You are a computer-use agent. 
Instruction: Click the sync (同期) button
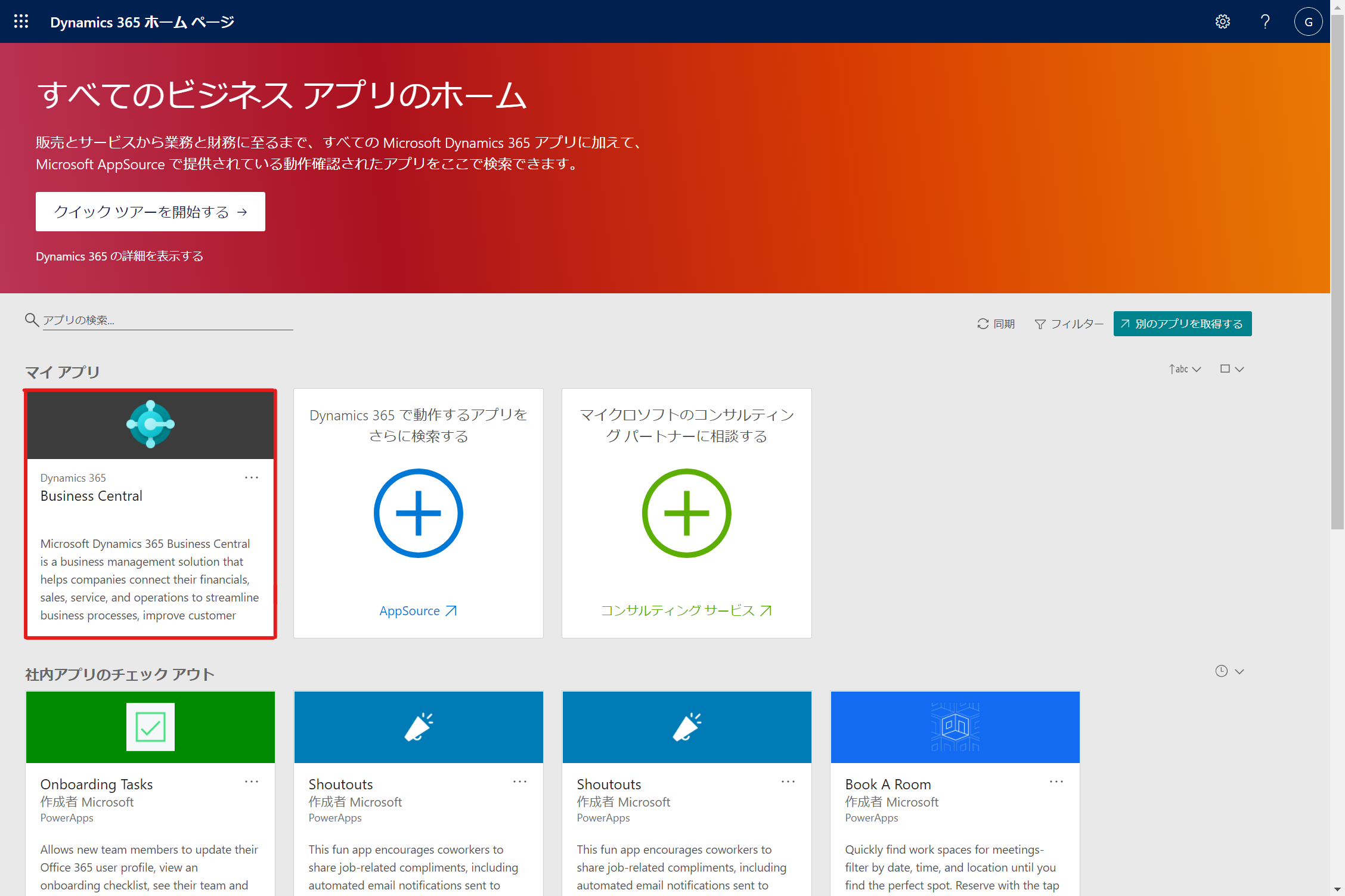pyautogui.click(x=996, y=324)
